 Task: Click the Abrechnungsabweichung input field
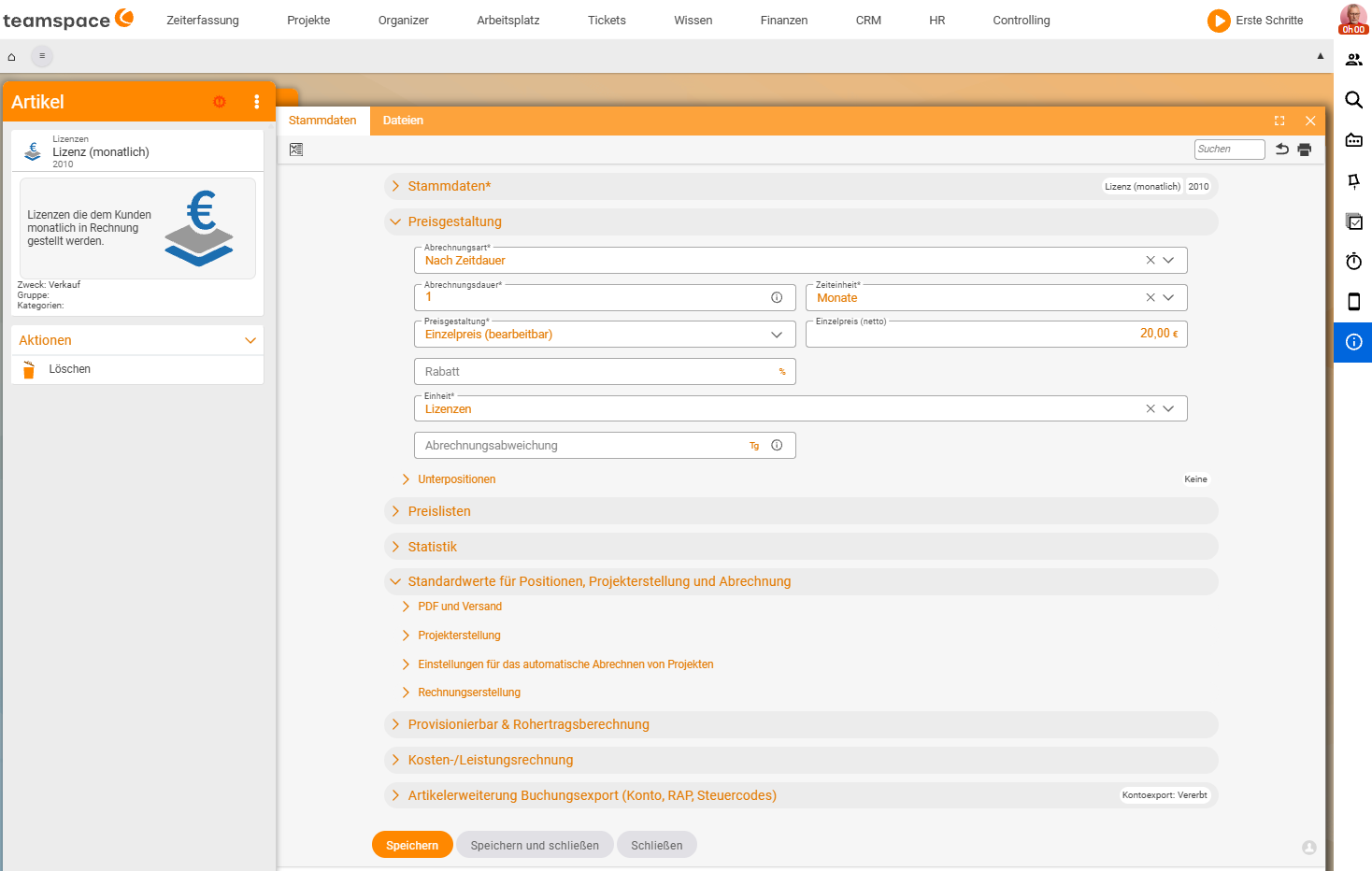605,446
